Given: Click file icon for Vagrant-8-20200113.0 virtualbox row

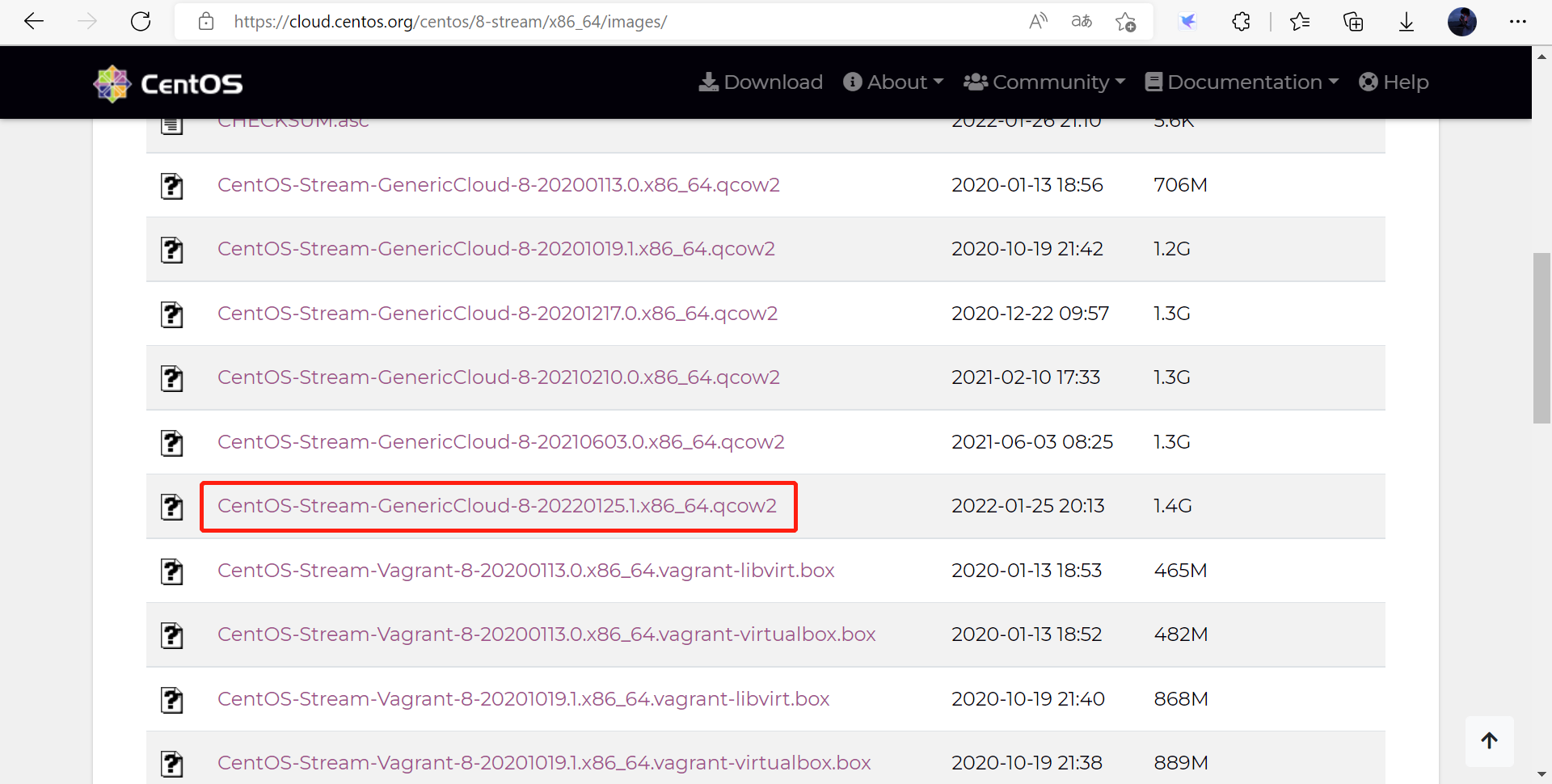Looking at the screenshot, I should pos(171,635).
